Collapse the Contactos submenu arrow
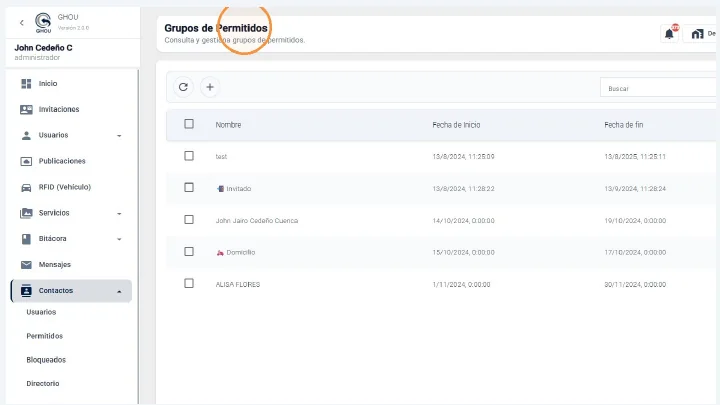Image resolution: width=720 pixels, height=405 pixels. click(119, 292)
